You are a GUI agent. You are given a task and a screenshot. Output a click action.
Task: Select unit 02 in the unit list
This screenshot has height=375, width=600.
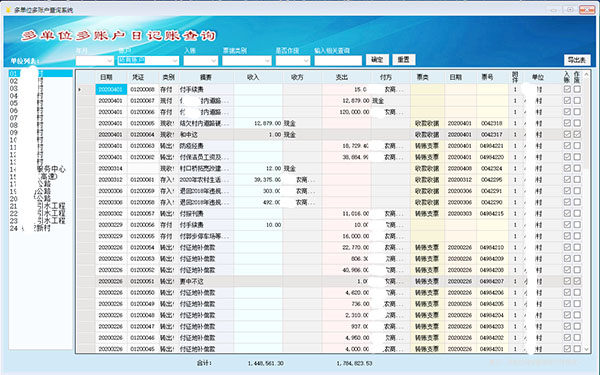[x=41, y=81]
